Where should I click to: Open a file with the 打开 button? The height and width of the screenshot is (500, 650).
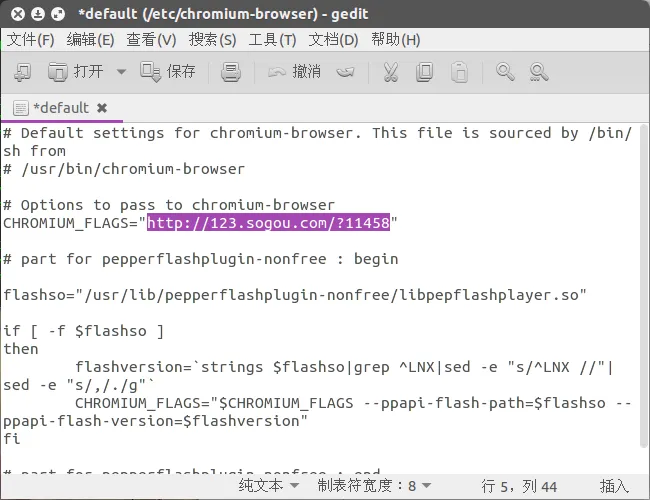click(75, 72)
